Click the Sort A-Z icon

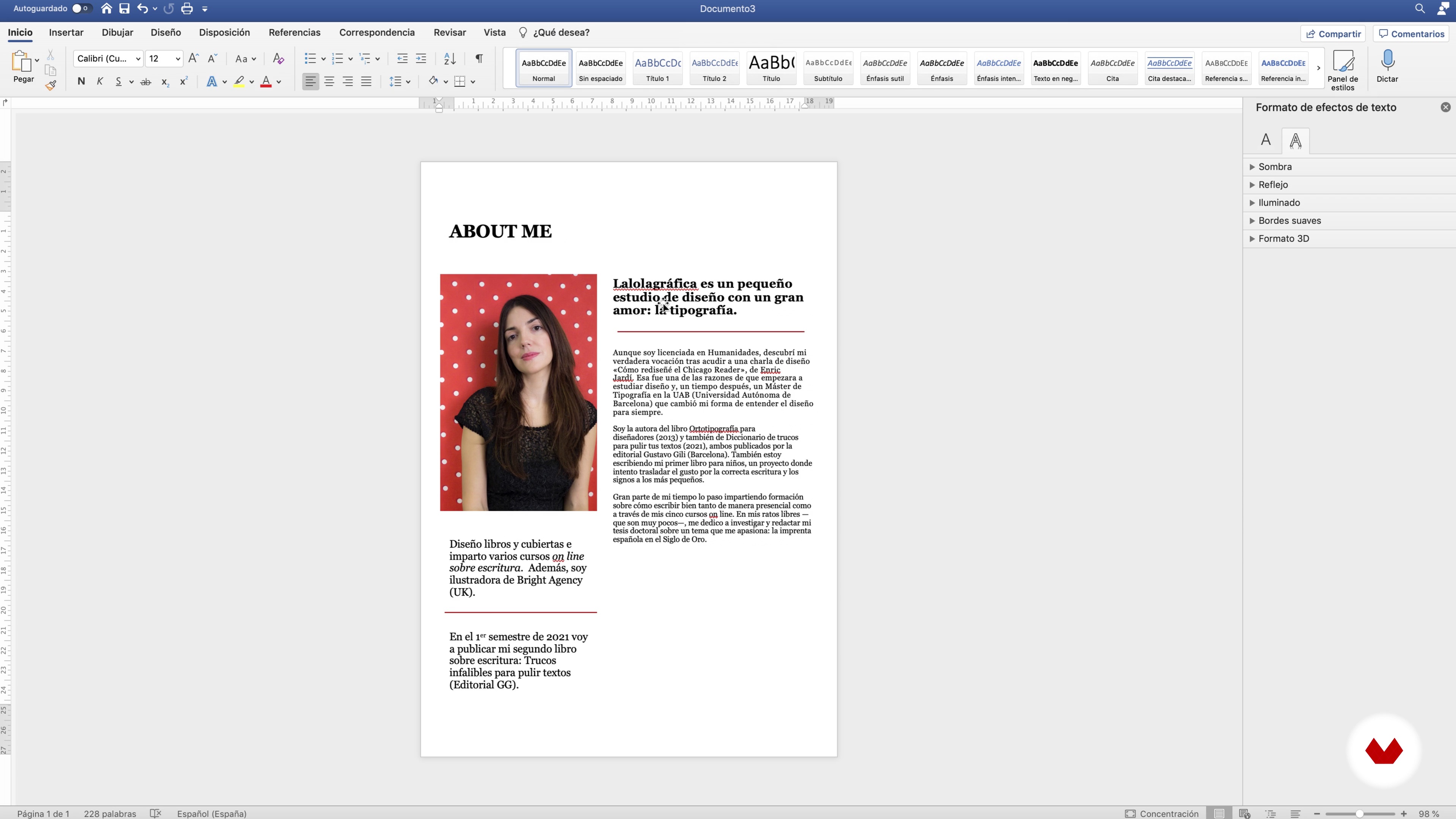click(x=450, y=59)
